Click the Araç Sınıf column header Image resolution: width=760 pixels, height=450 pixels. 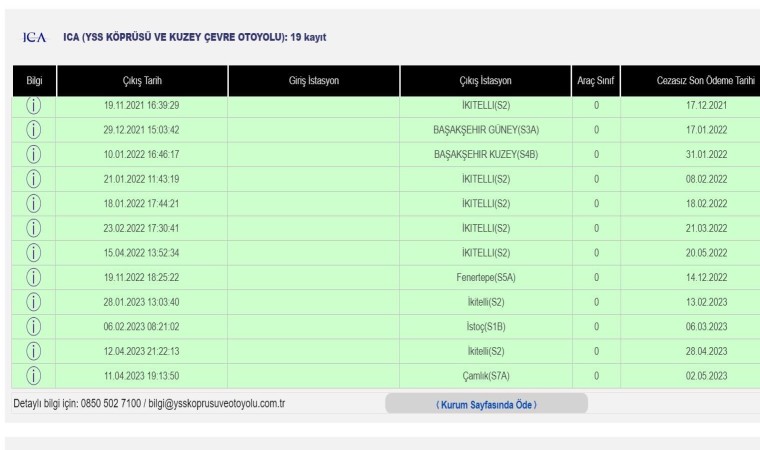[595, 81]
